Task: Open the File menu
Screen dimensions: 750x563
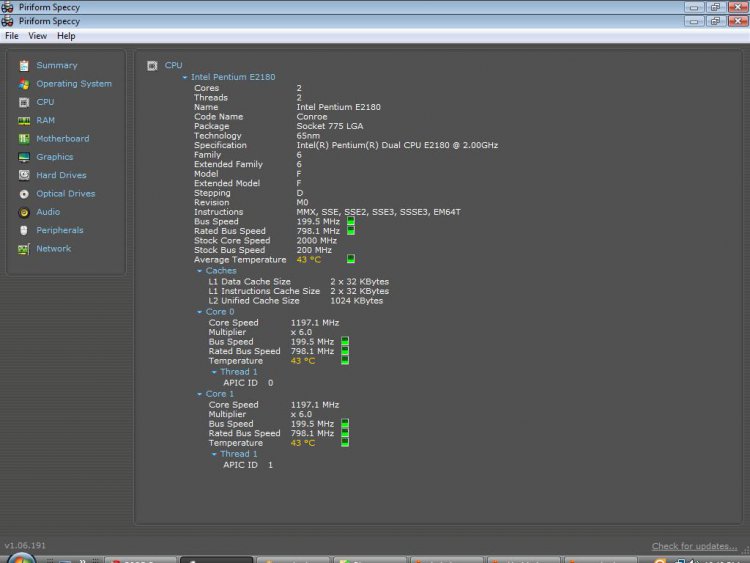Action: click(11, 36)
